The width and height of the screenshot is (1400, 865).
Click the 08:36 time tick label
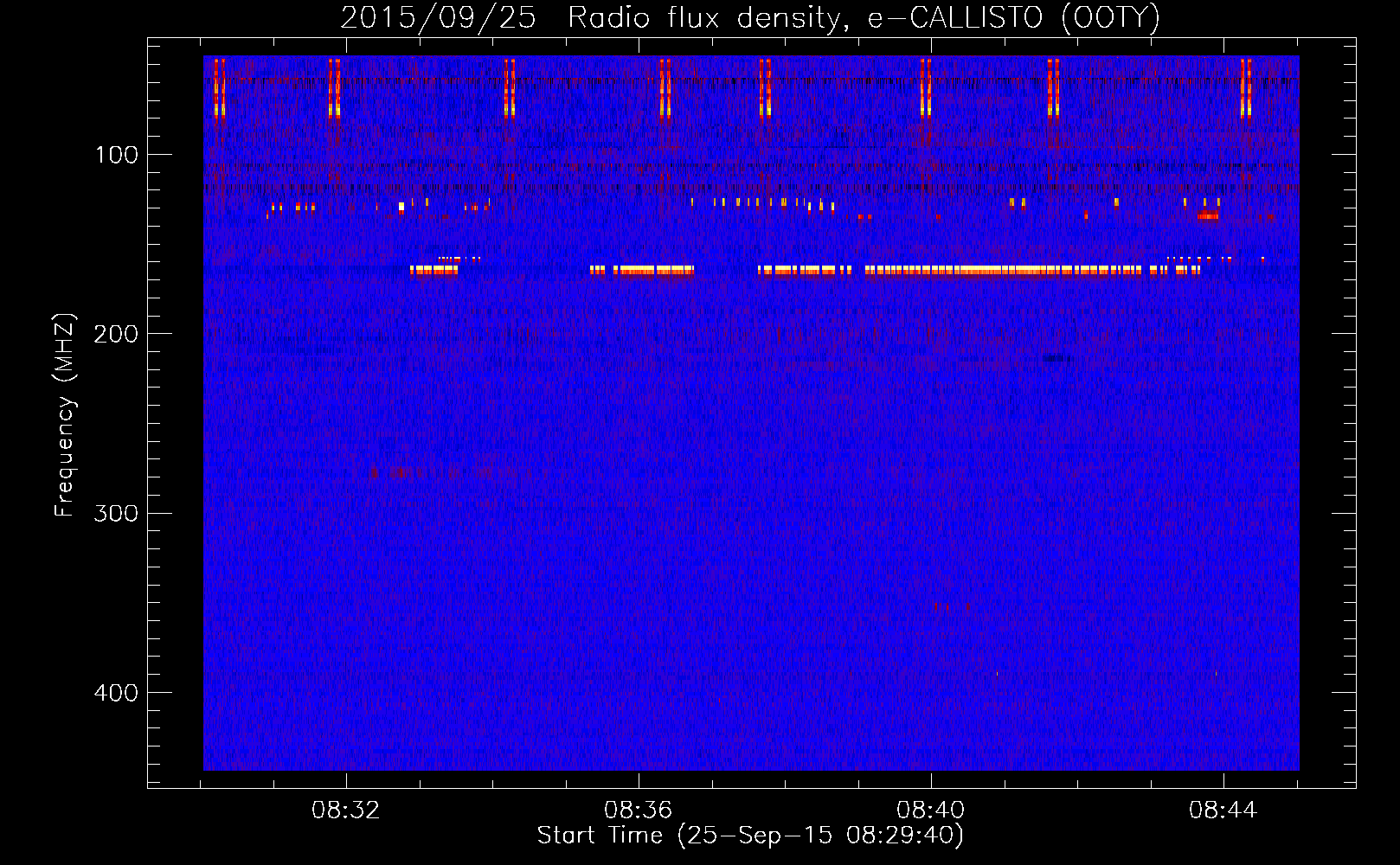(639, 811)
